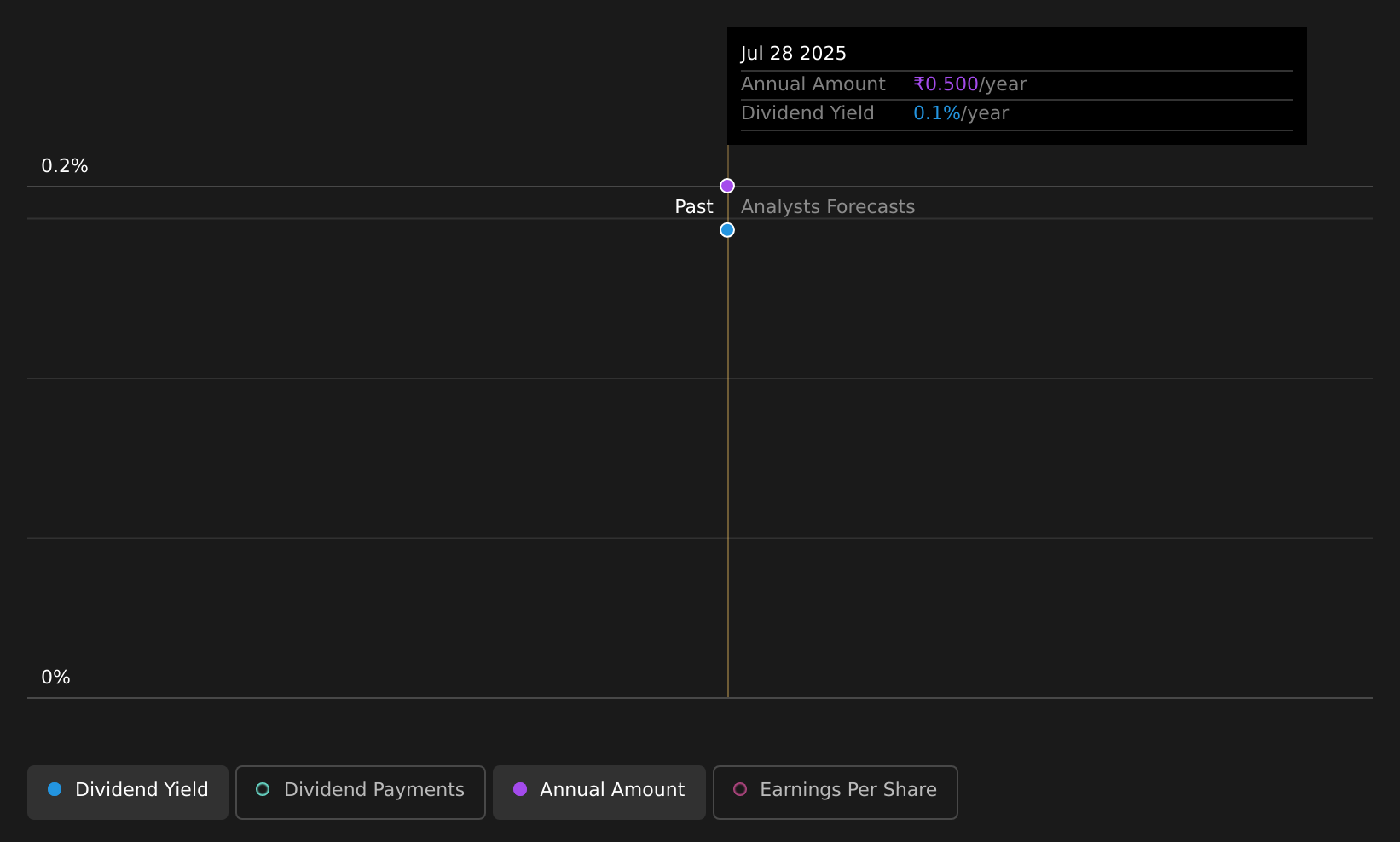Click the Analysts Forecasts label
This screenshot has width=1400, height=842.
(828, 207)
